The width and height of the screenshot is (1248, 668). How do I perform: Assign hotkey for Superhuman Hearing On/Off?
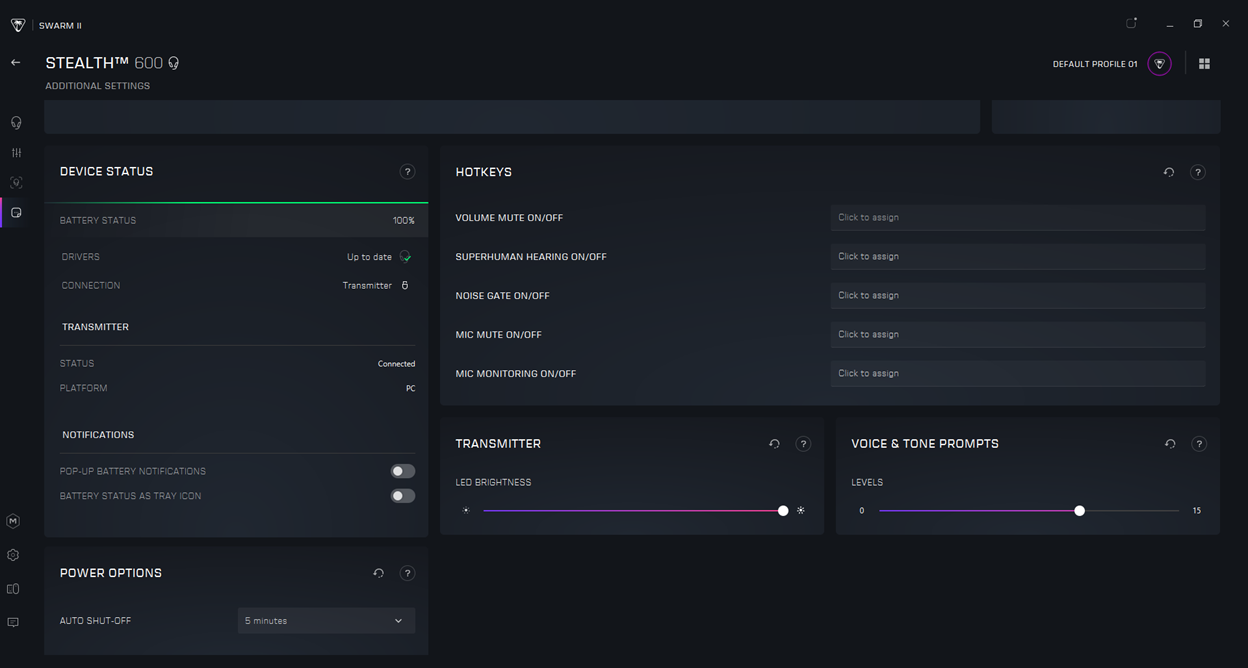pos(1018,256)
